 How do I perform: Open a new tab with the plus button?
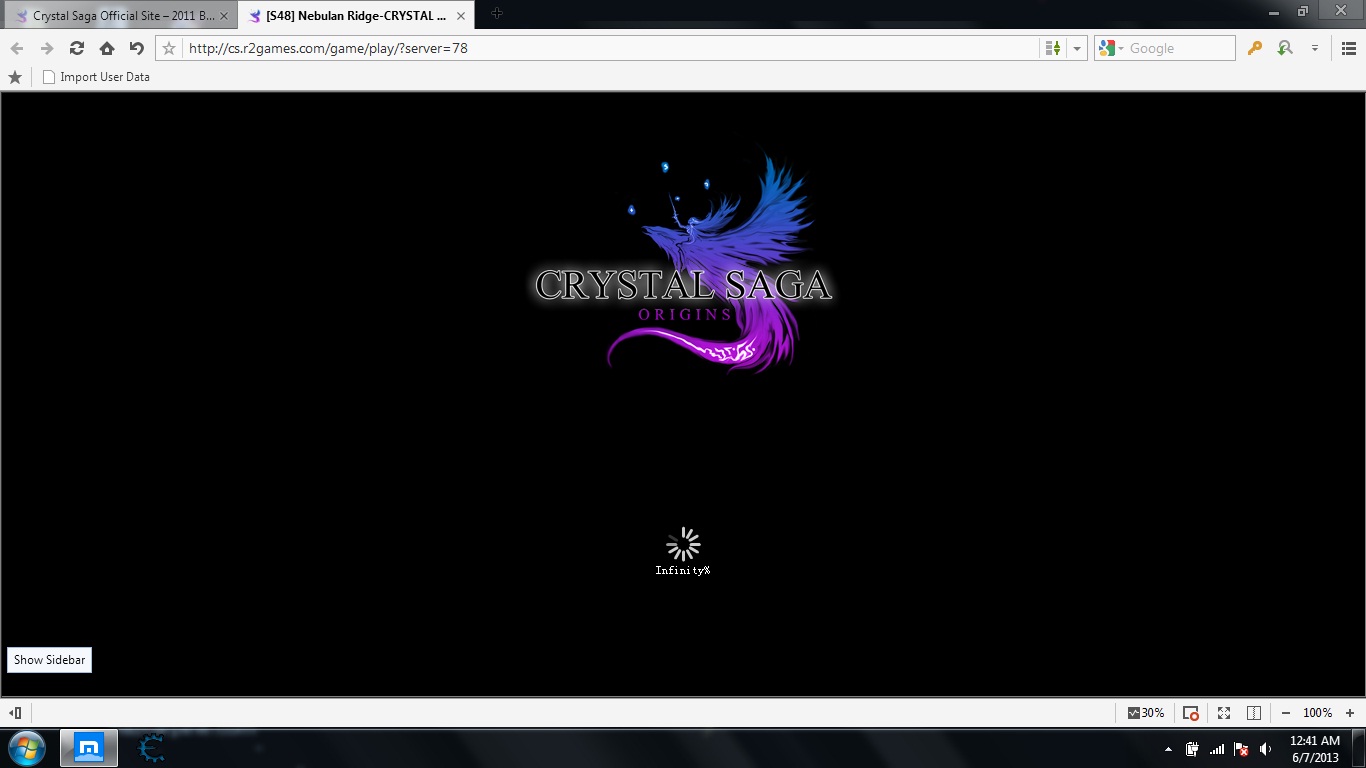tap(497, 14)
